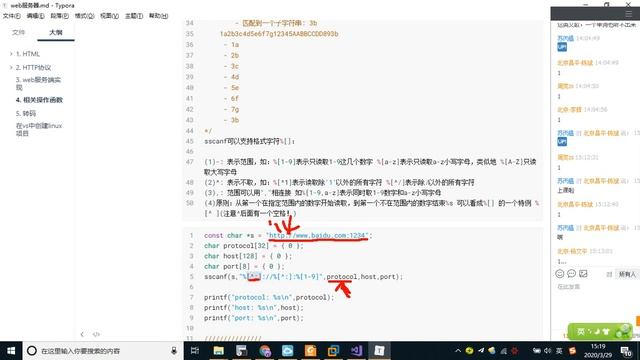Open the orange app icon on taskbar
This screenshot has width=640, height=360.
point(311,351)
